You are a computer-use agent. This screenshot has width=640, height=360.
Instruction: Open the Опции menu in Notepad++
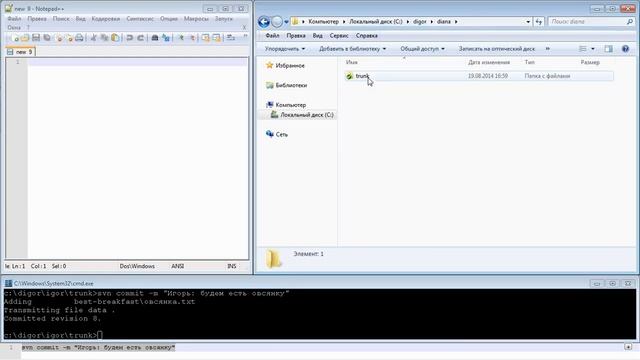(169, 19)
